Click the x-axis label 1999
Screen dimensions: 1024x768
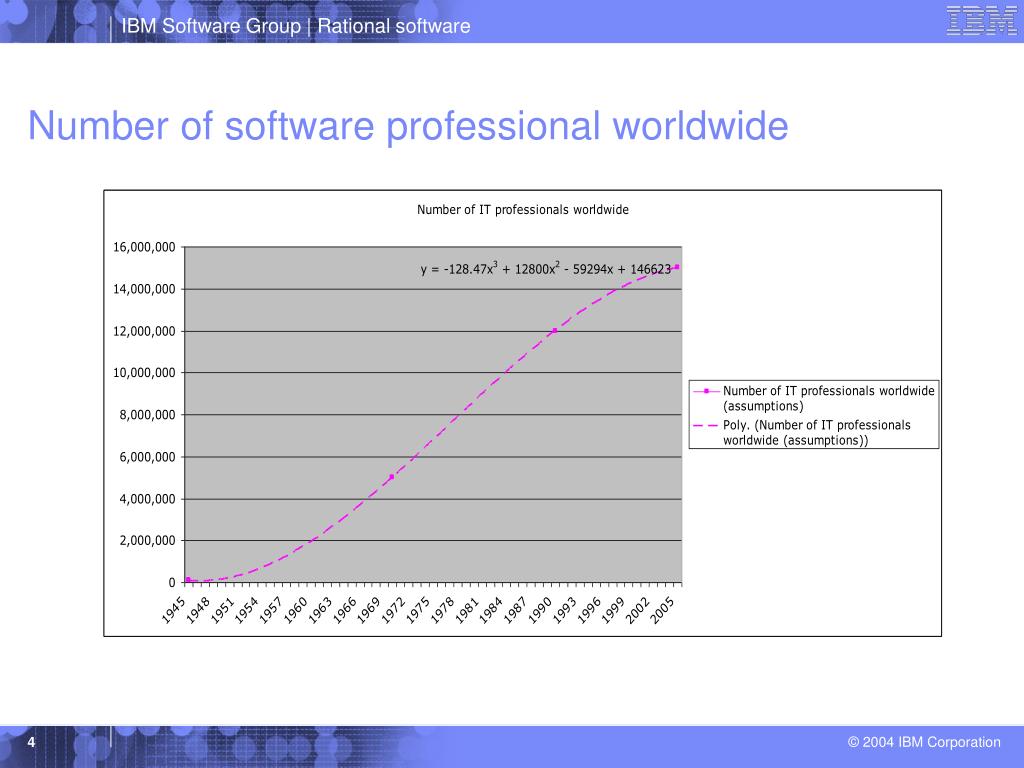(x=614, y=611)
